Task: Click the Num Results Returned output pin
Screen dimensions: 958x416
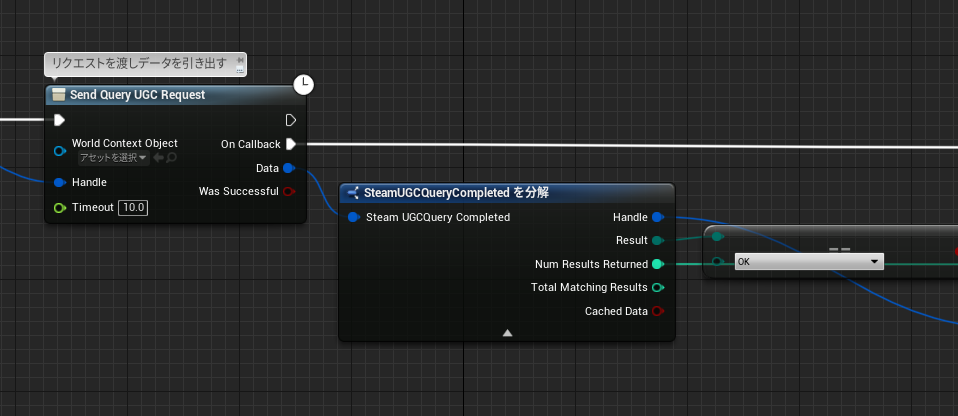Action: (x=658, y=264)
